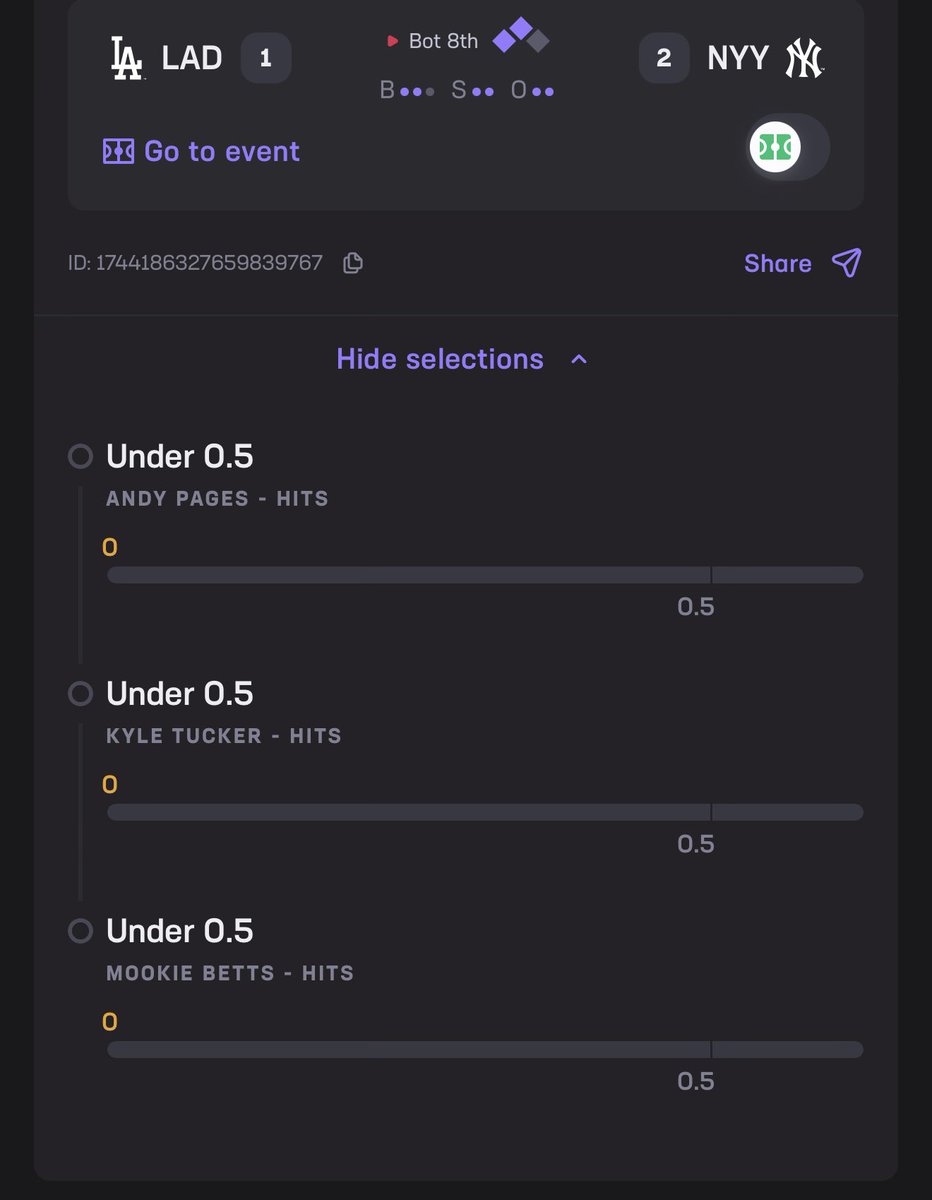Viewport: 932px width, 1200px height.
Task: Click the paper plane share icon
Action: click(846, 263)
